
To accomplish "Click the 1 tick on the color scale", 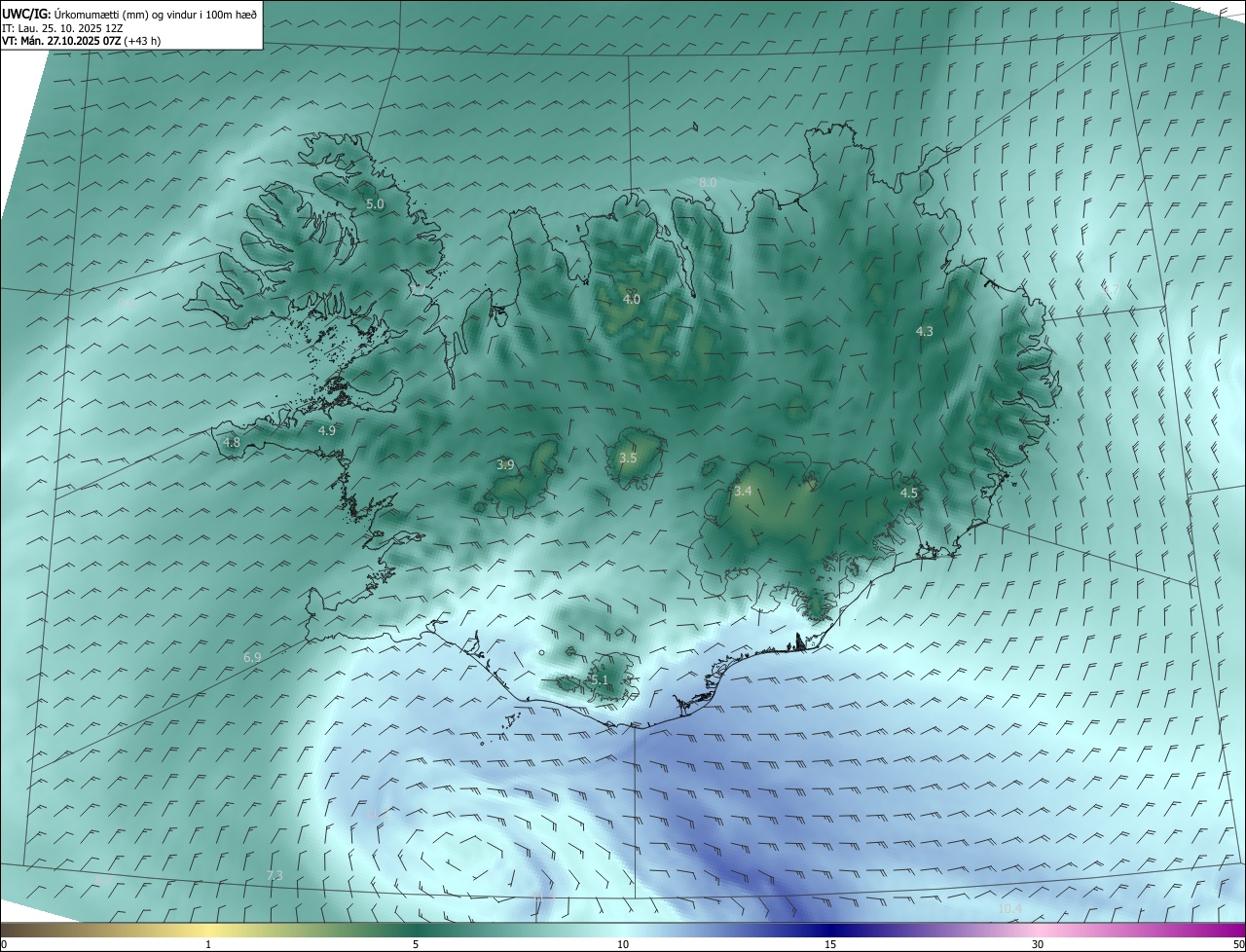I will click(208, 944).
